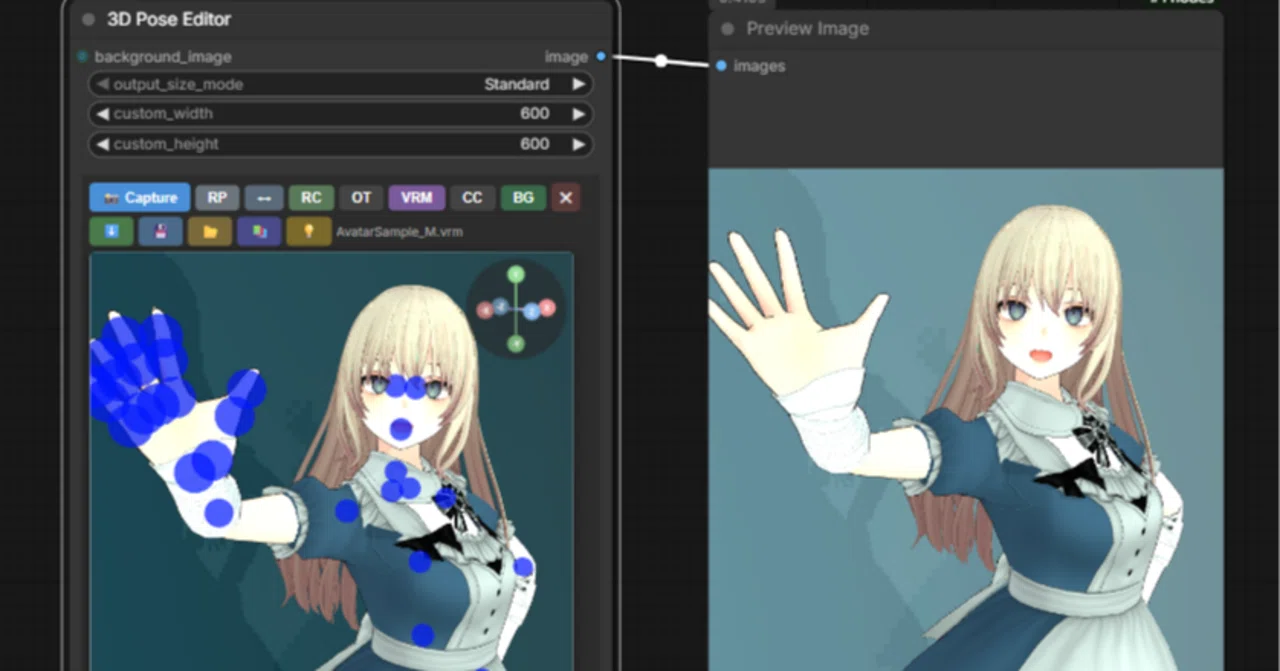Image resolution: width=1280 pixels, height=671 pixels.
Task: Toggle the OT button
Action: pos(361,198)
